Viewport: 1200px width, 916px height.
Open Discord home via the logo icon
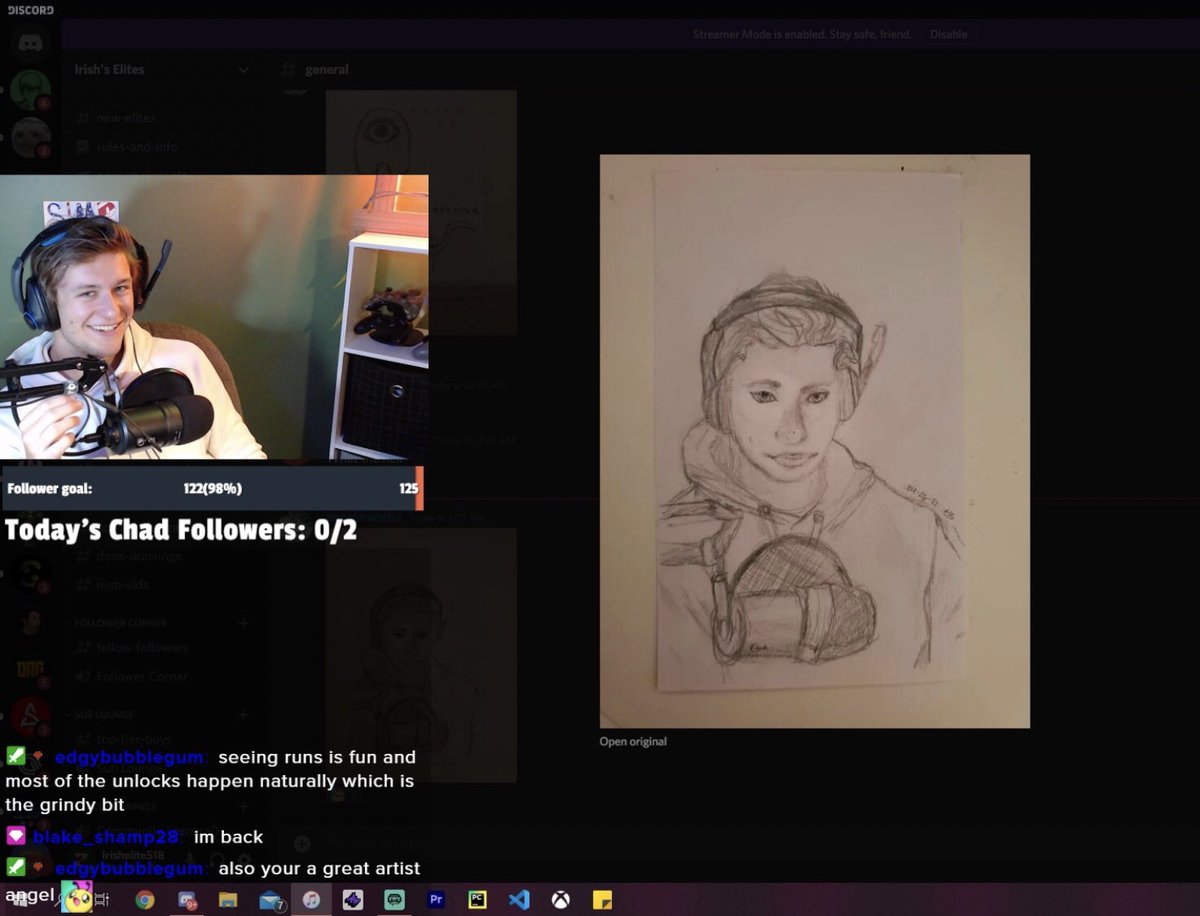click(x=31, y=44)
